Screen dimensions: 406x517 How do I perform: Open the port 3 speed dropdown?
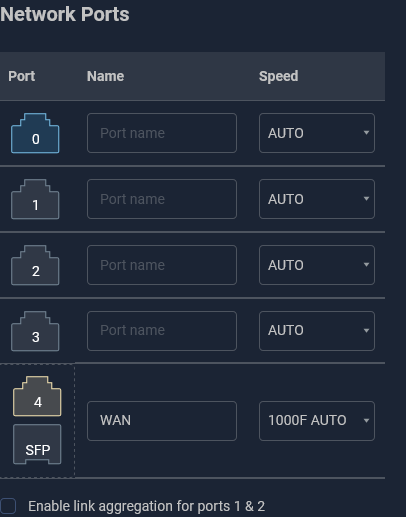tap(317, 331)
